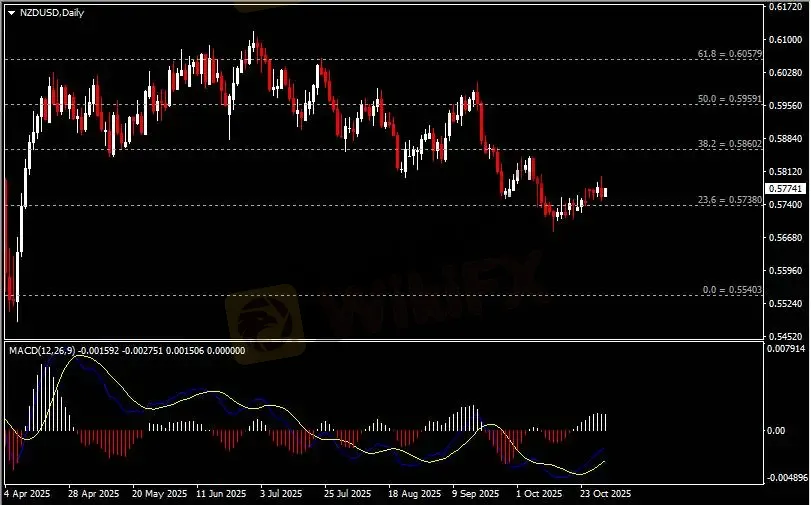Click the 25 Jul 2025 date label
Viewport: 811px width, 505px height.
tap(348, 494)
